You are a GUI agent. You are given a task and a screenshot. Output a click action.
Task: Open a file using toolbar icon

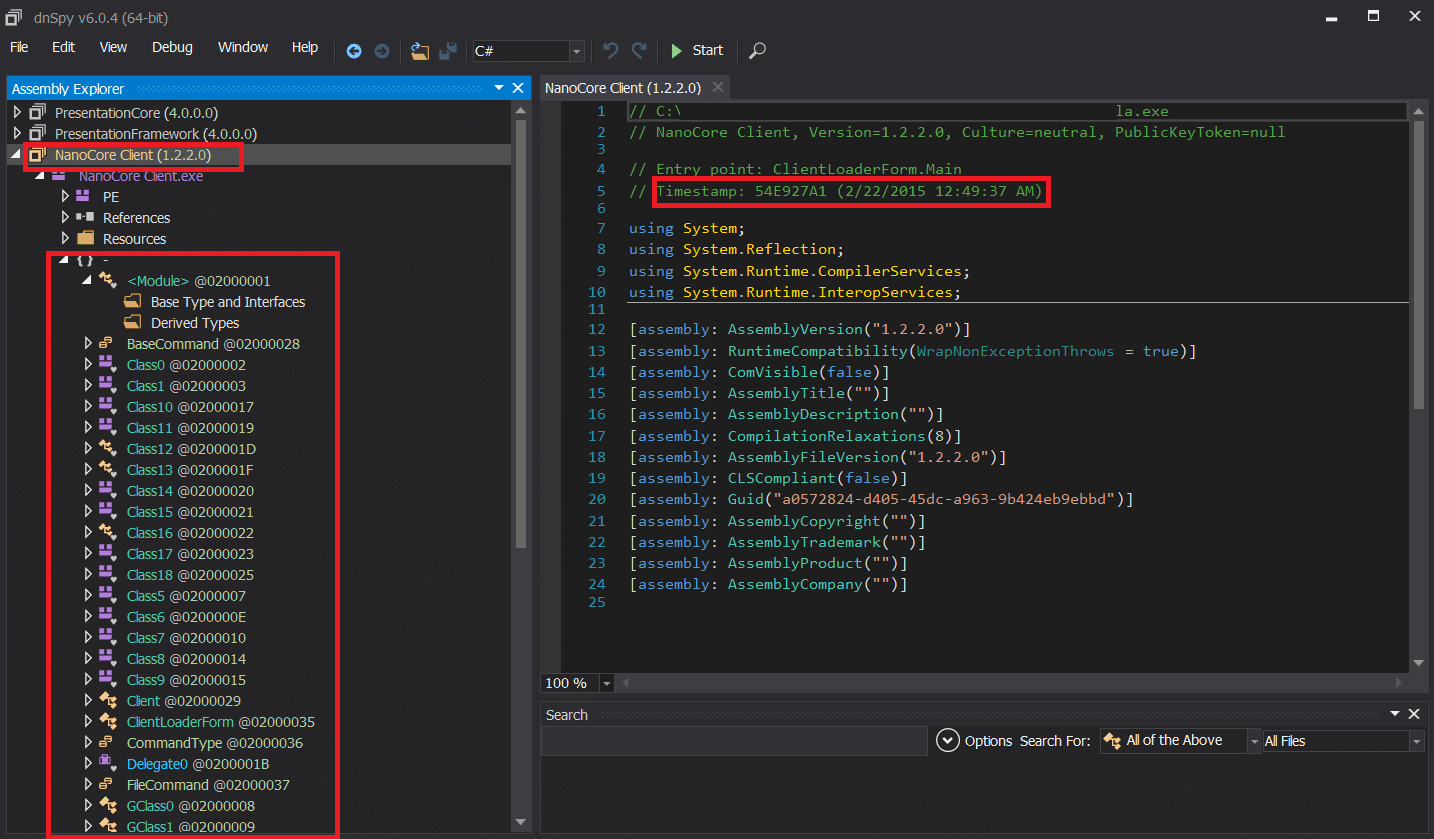click(x=420, y=51)
